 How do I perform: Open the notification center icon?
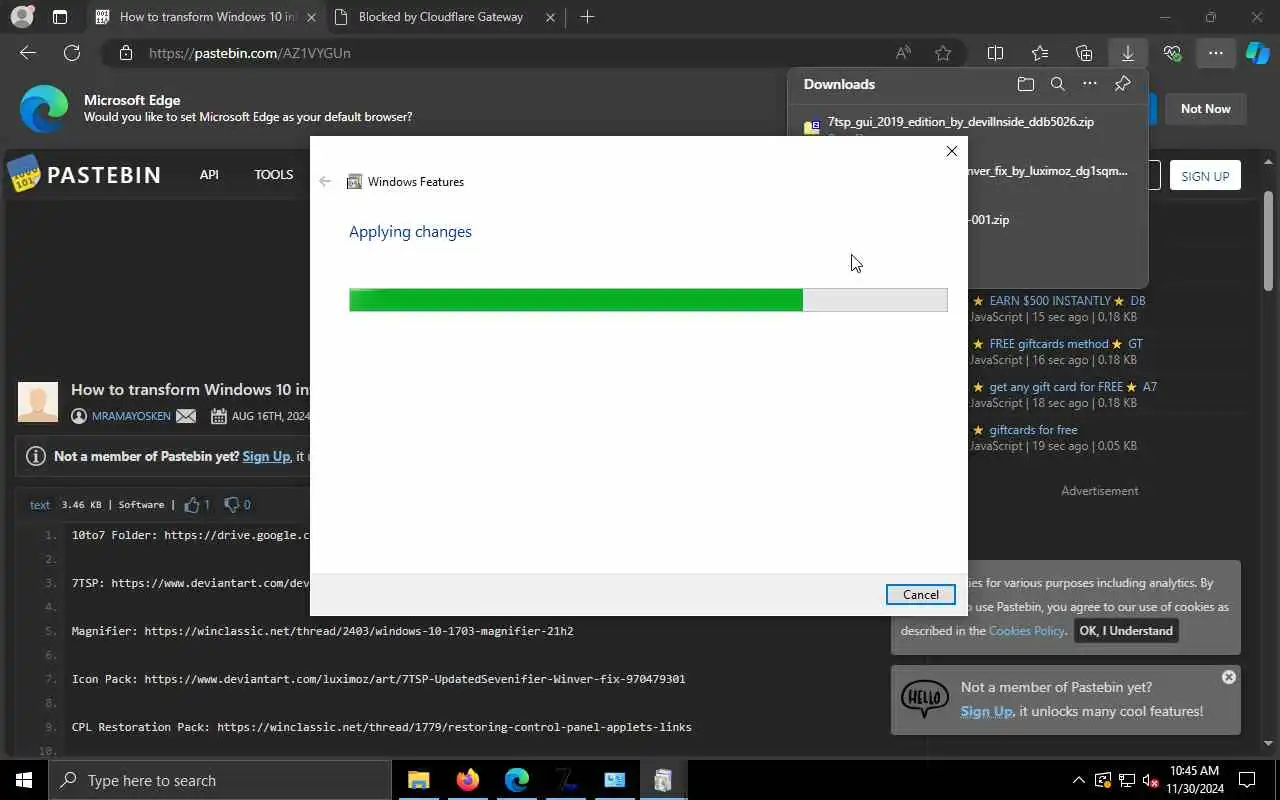coord(1247,780)
